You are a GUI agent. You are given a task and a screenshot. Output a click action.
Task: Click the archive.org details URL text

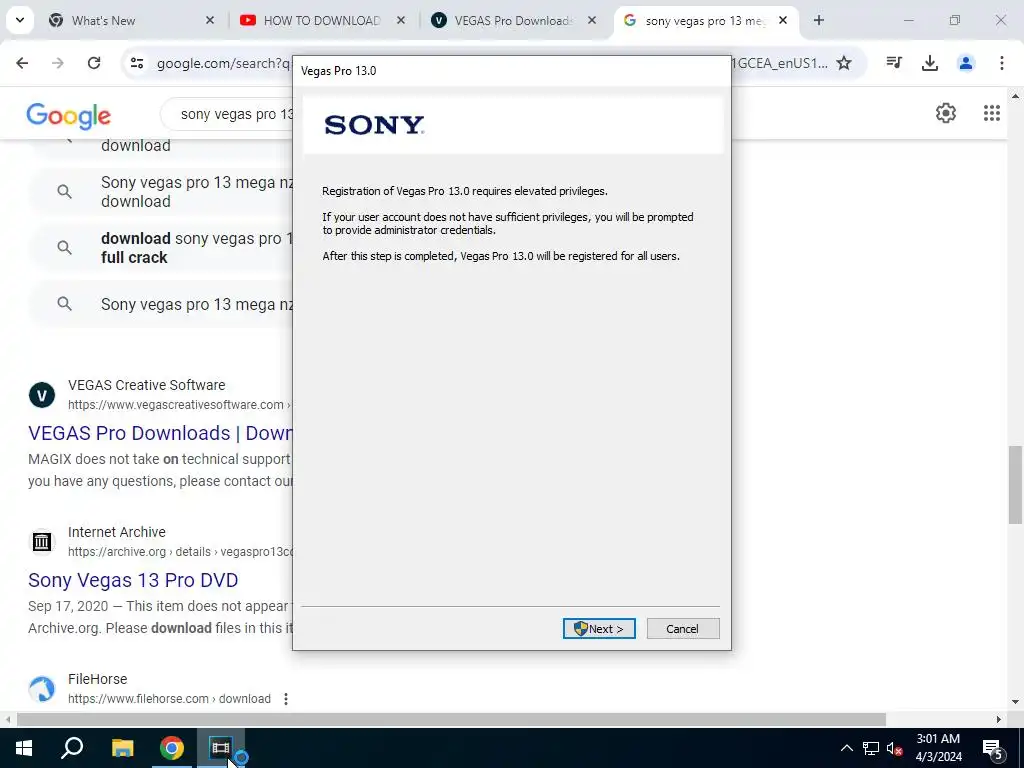[x=180, y=552]
